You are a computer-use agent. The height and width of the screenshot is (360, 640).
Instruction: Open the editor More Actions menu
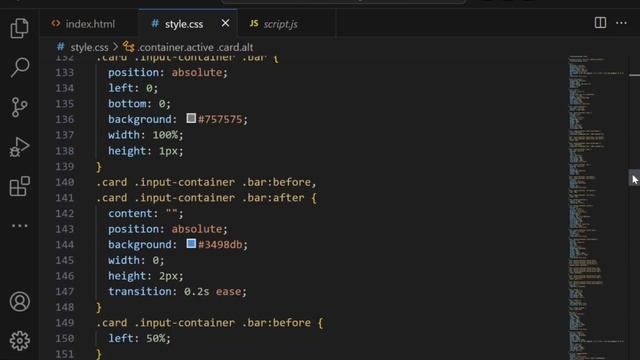point(621,23)
